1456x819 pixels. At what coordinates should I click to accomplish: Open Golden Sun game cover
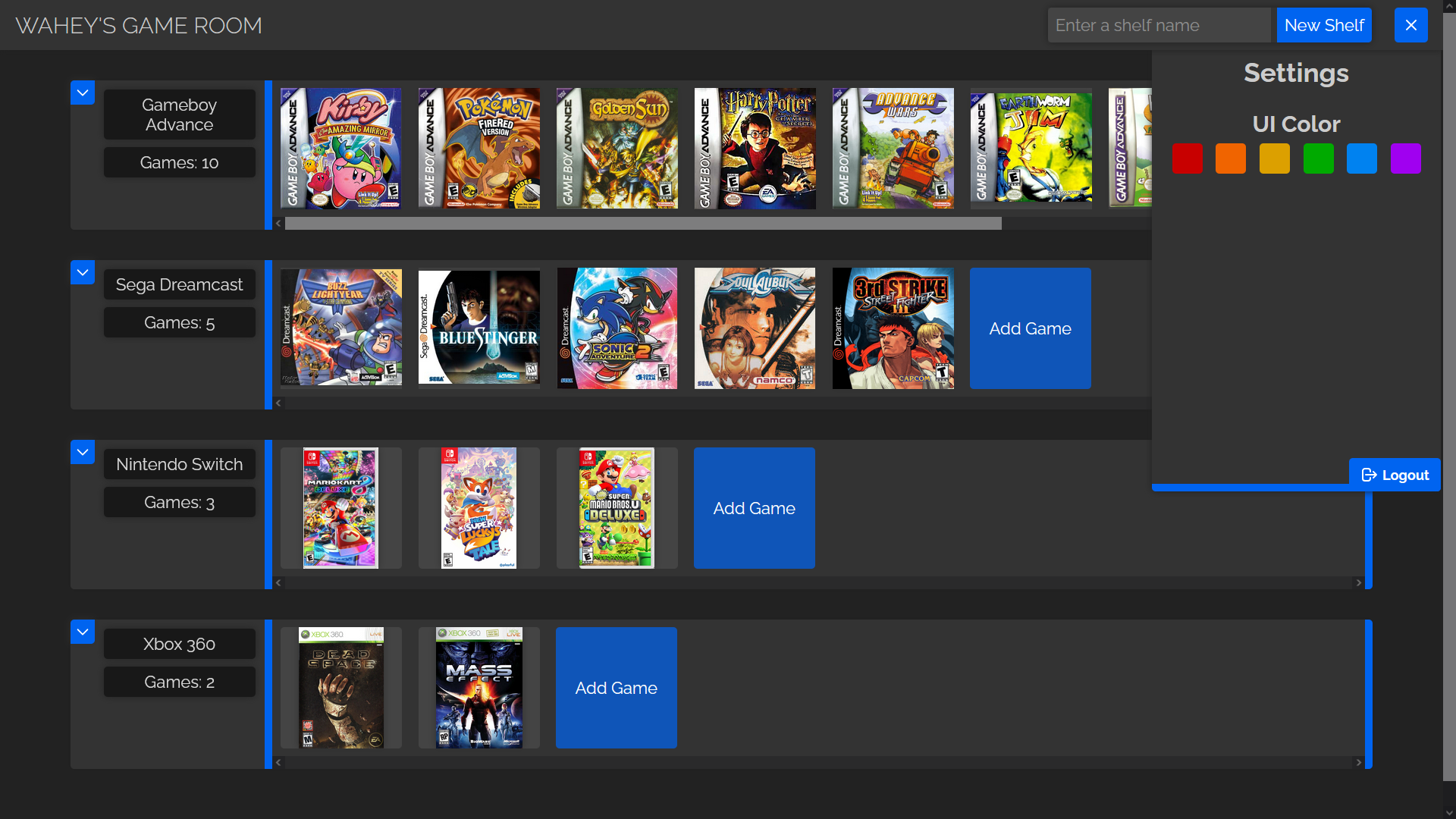click(x=617, y=149)
